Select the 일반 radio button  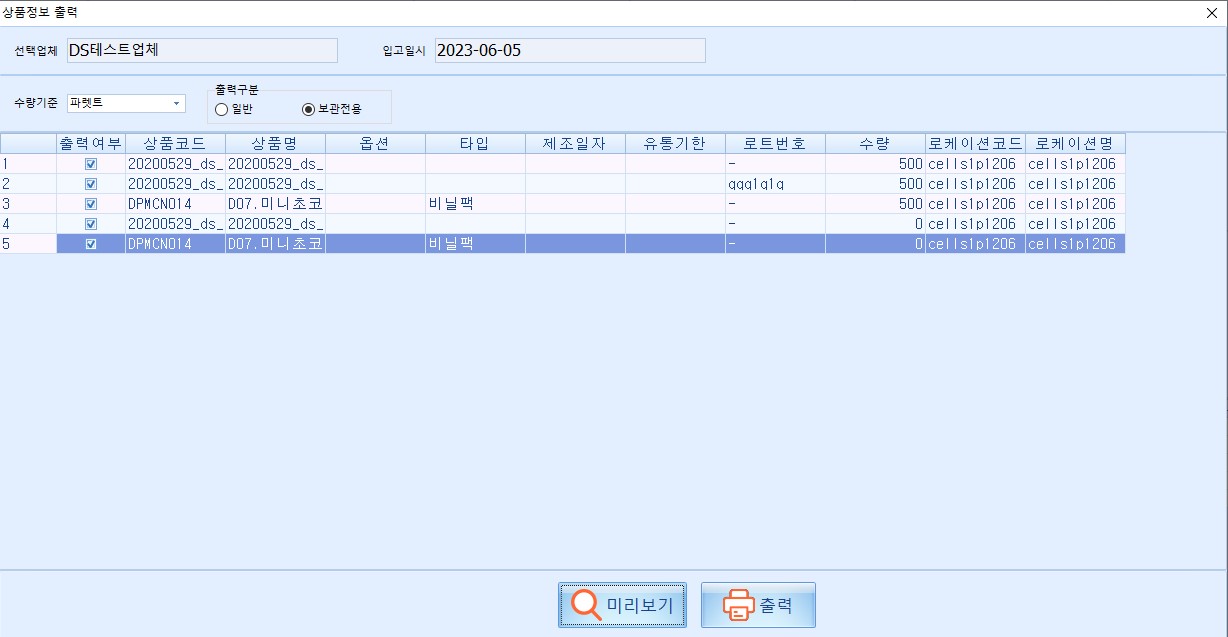222,109
